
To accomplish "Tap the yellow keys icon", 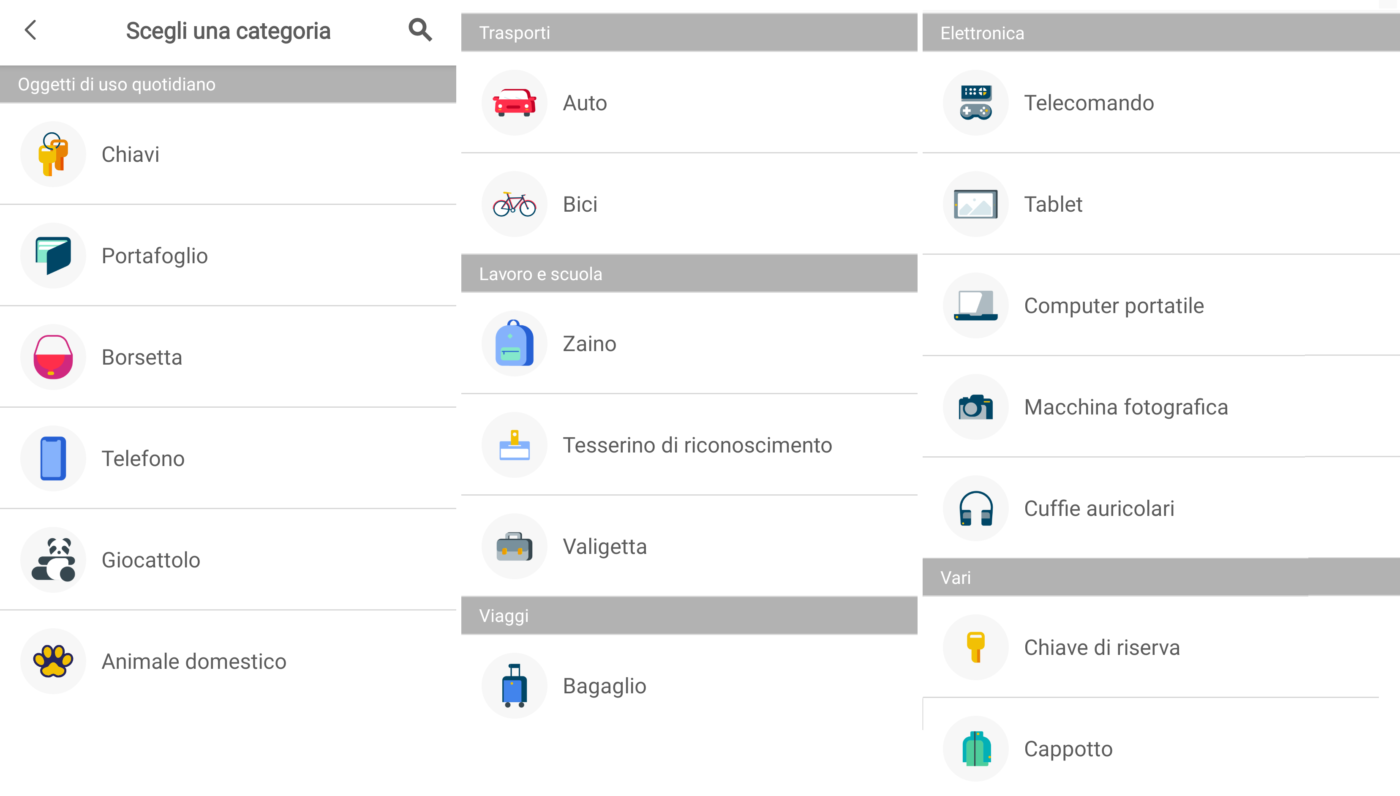I will pos(53,154).
